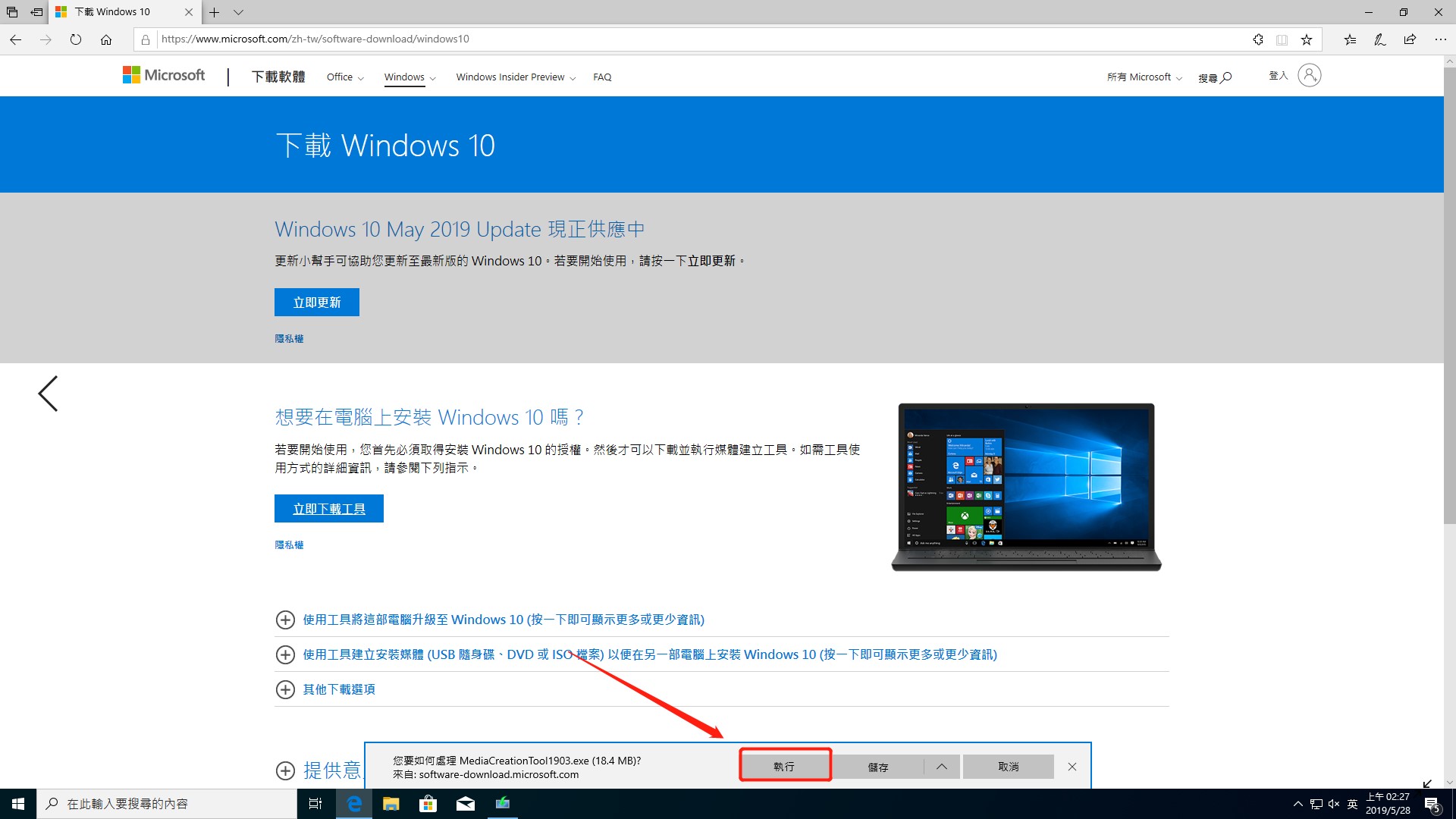The height and width of the screenshot is (819, 1456).
Task: Click the Share page icon
Action: click(1410, 39)
